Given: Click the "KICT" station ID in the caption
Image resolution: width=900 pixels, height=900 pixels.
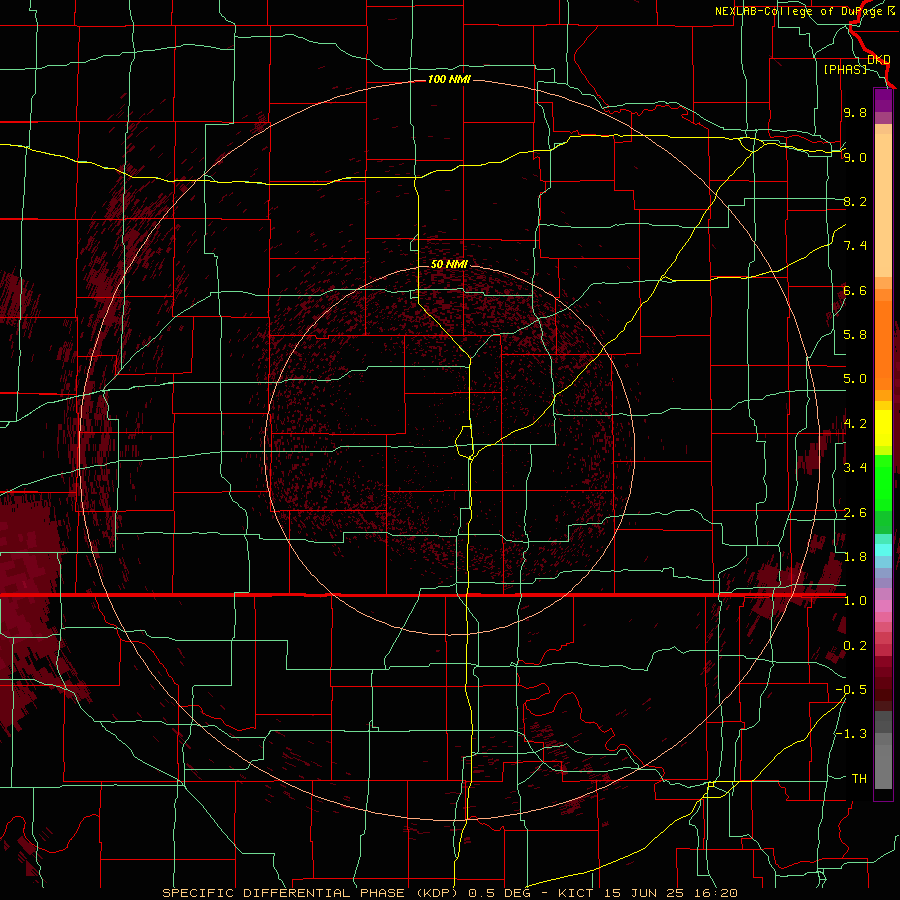Looking at the screenshot, I should coord(577,893).
